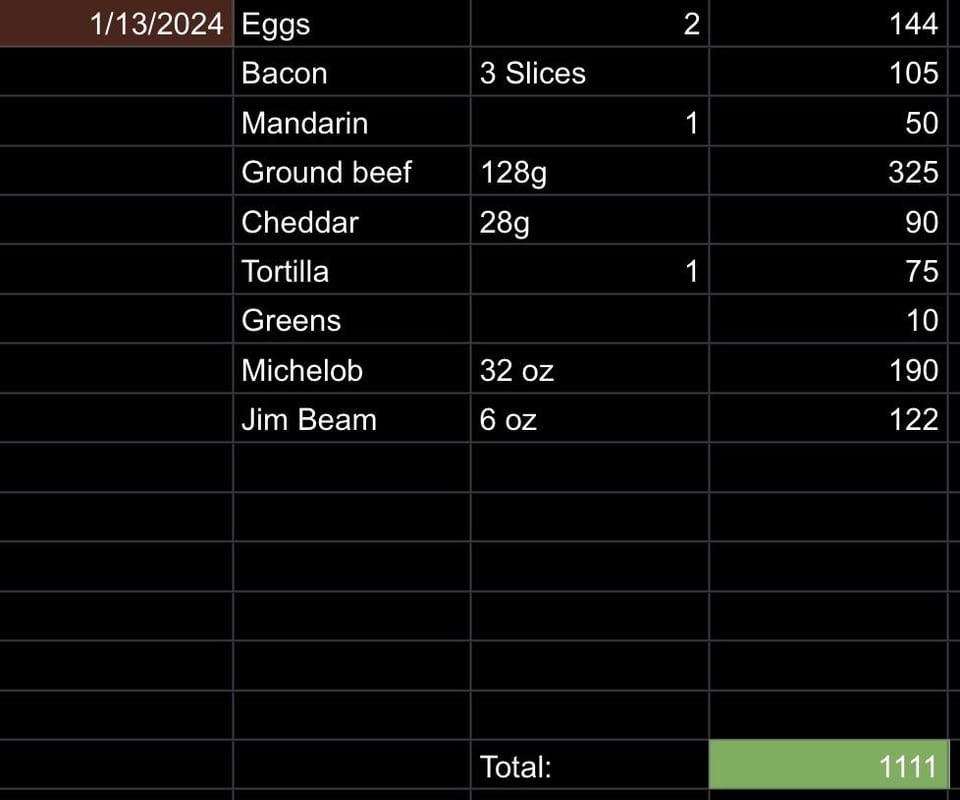Image resolution: width=960 pixels, height=800 pixels.
Task: Click the 325 calories cell
Action: click(829, 171)
